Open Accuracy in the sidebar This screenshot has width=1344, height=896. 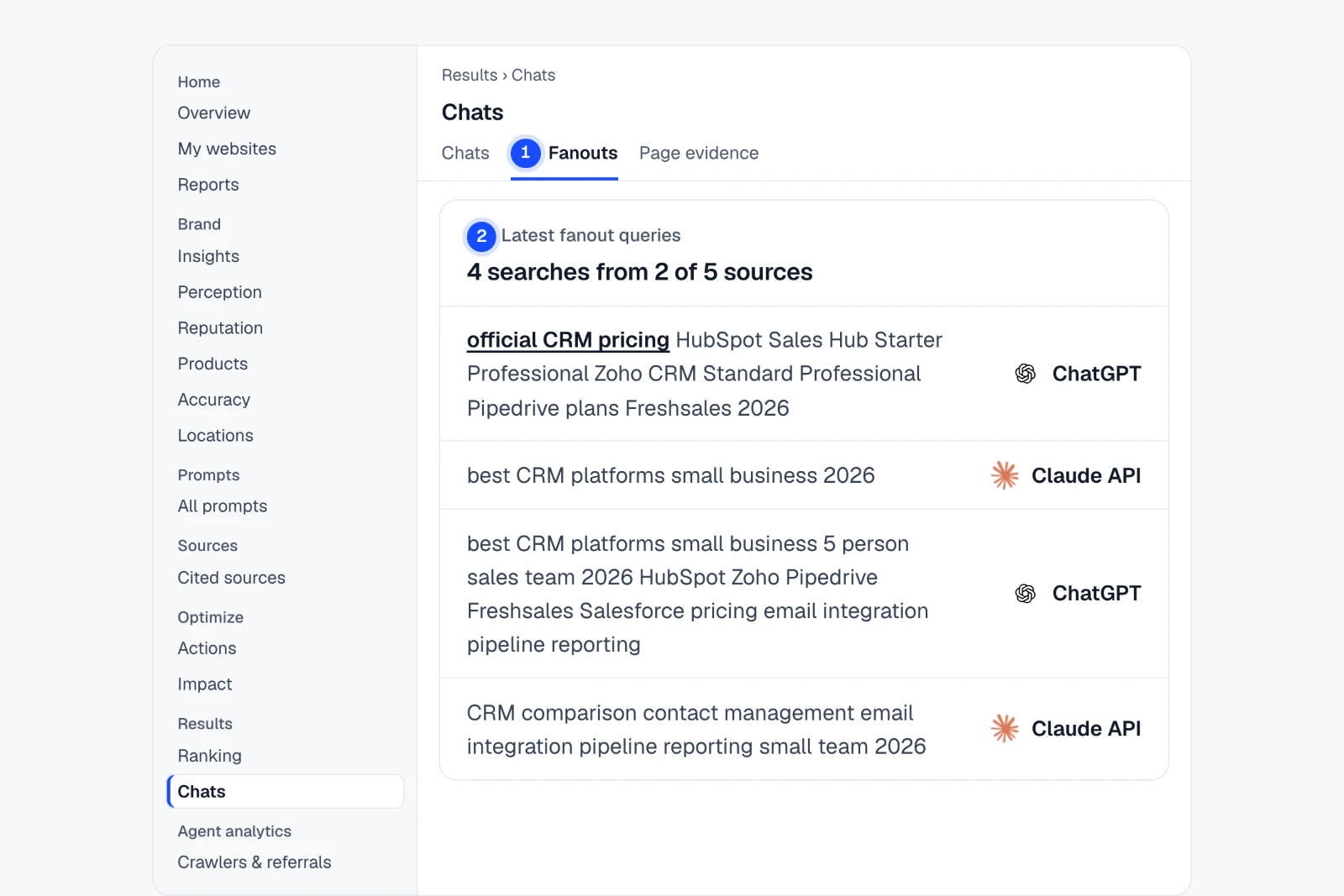213,400
